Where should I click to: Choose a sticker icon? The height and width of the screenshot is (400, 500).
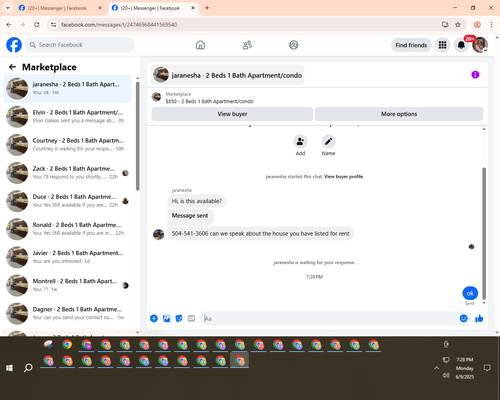tap(179, 318)
